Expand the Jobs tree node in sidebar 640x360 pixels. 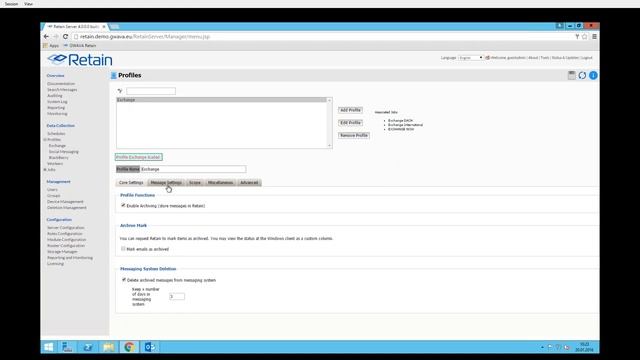click(x=45, y=169)
